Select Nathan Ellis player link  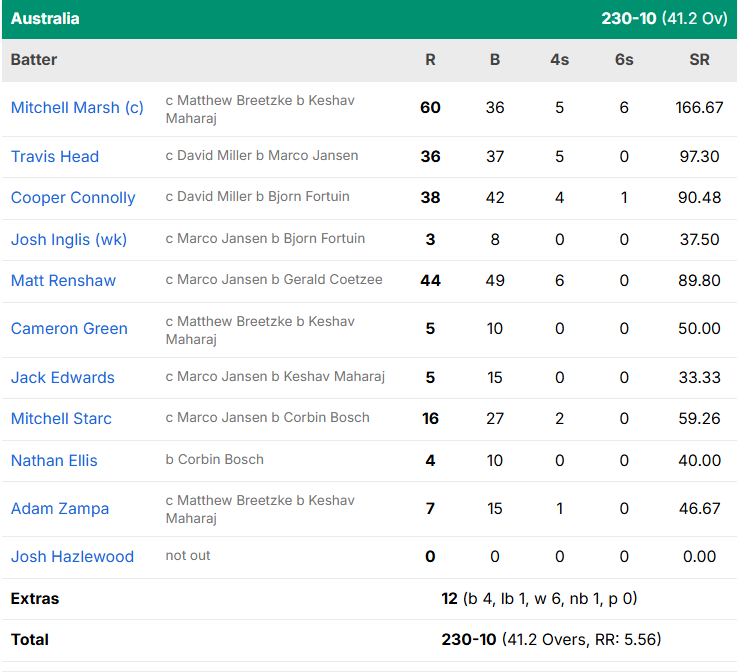[54, 461]
